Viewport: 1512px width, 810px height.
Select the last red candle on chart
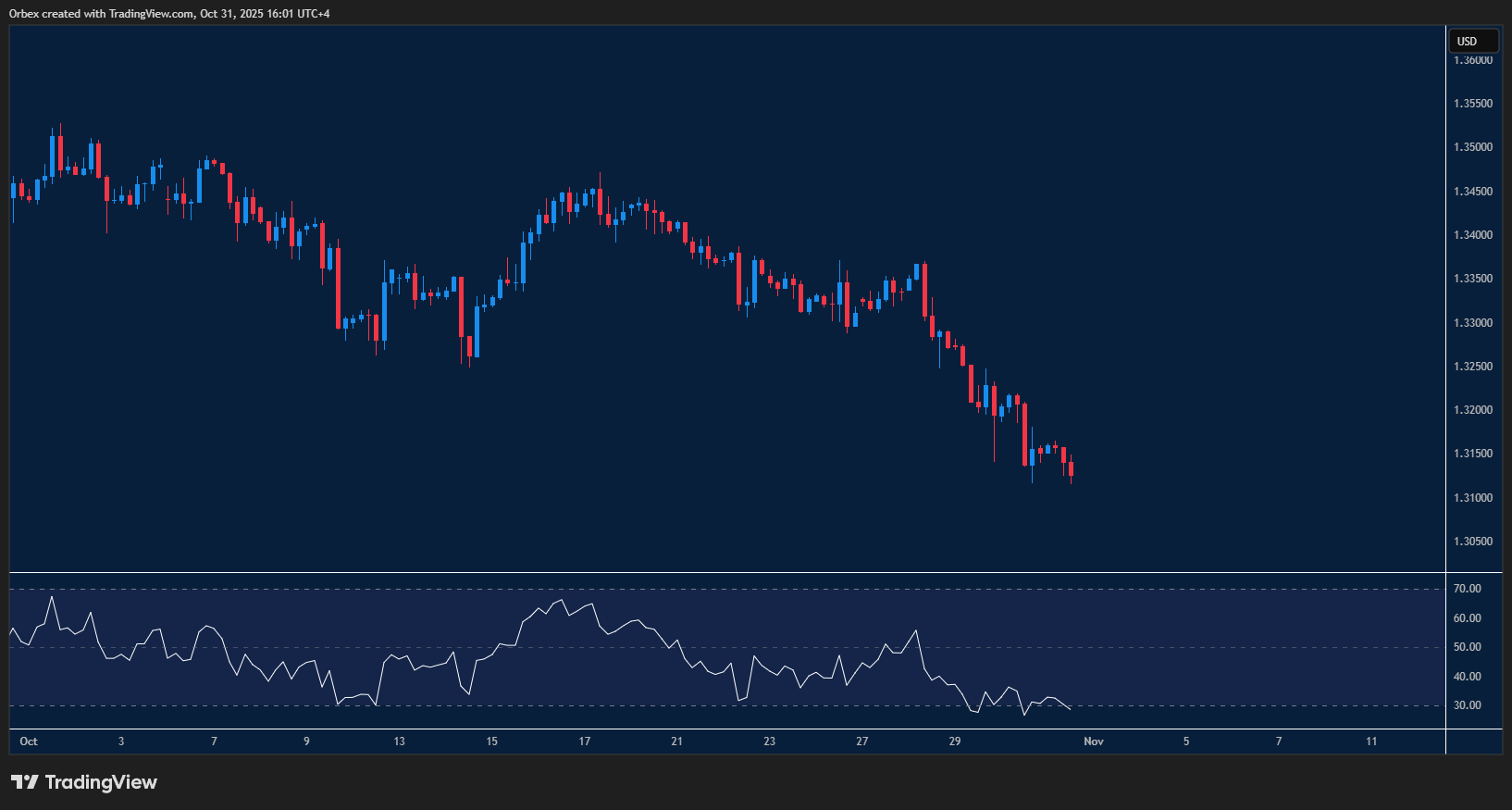(1071, 468)
